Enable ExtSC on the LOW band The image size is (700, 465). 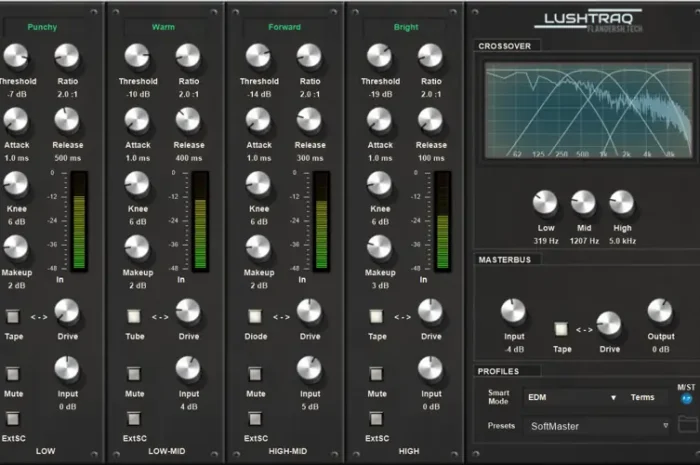tap(12, 419)
